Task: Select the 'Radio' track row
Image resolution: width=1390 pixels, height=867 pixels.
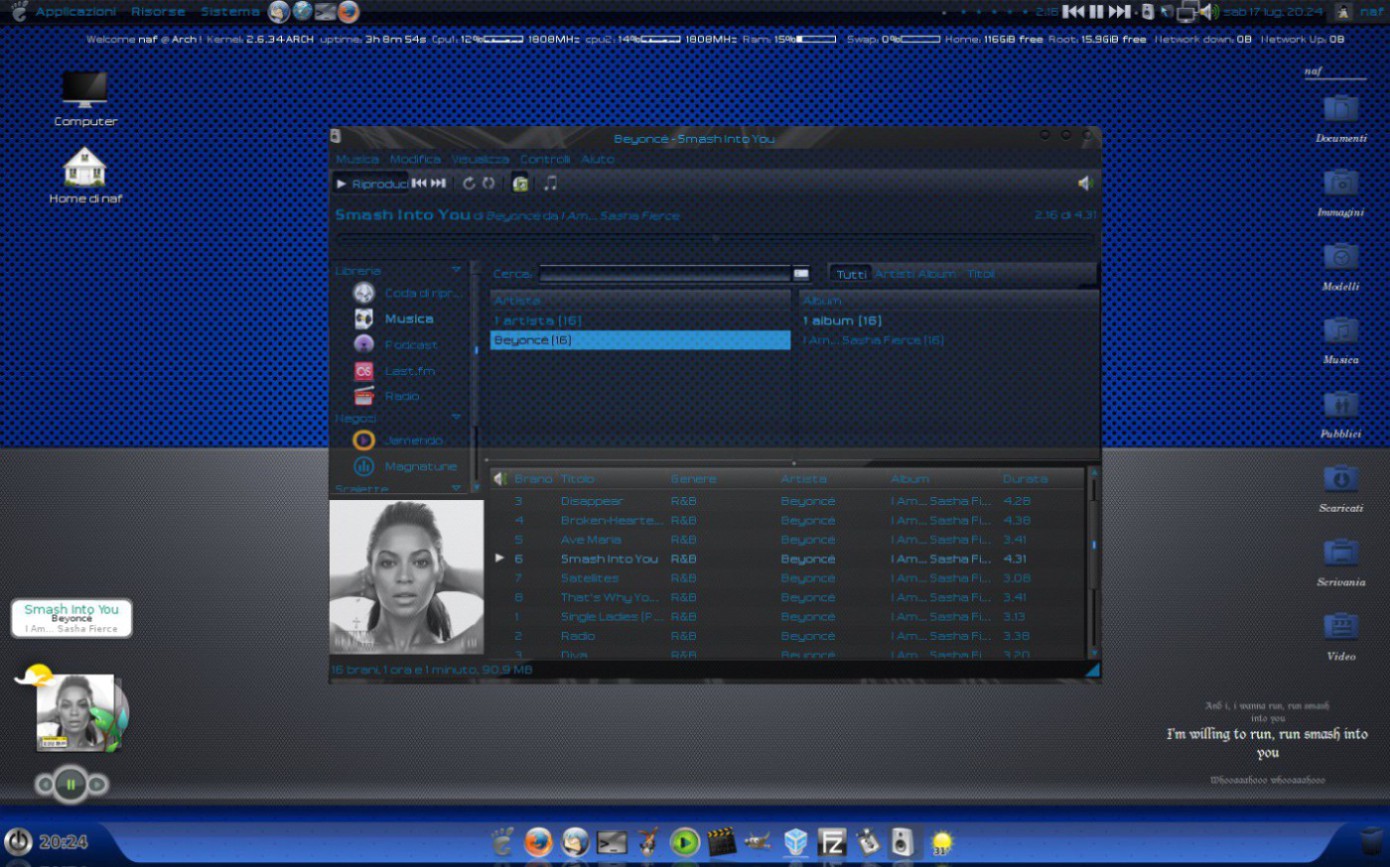Action: point(788,636)
